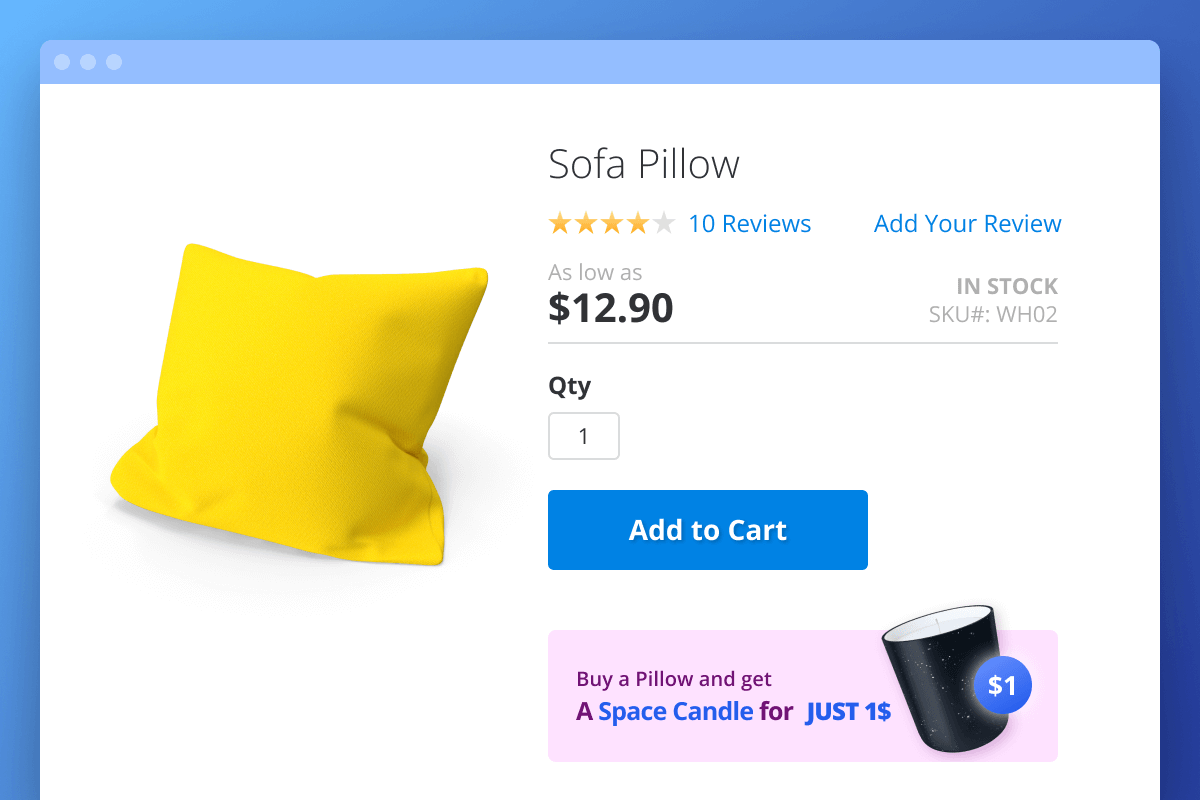Click the Space Candle product image

pos(938,680)
